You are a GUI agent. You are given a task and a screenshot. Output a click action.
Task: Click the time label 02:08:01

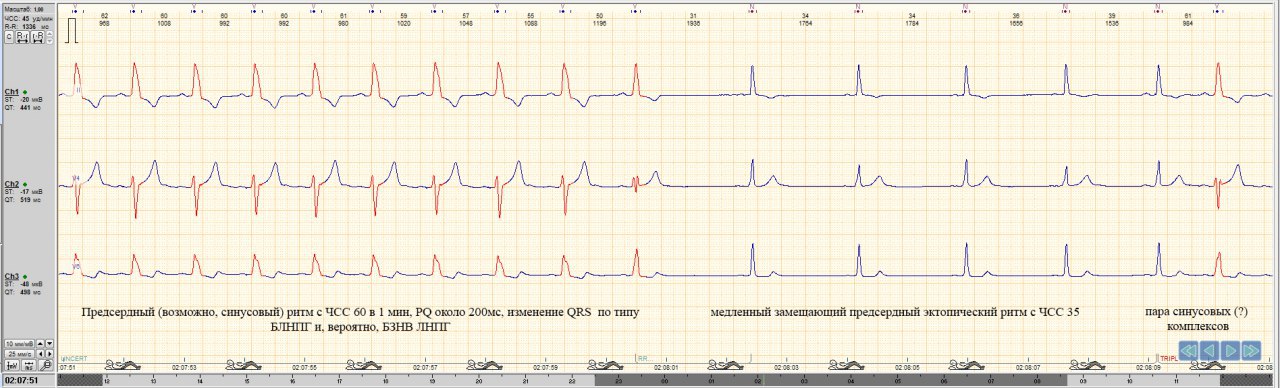click(x=667, y=367)
